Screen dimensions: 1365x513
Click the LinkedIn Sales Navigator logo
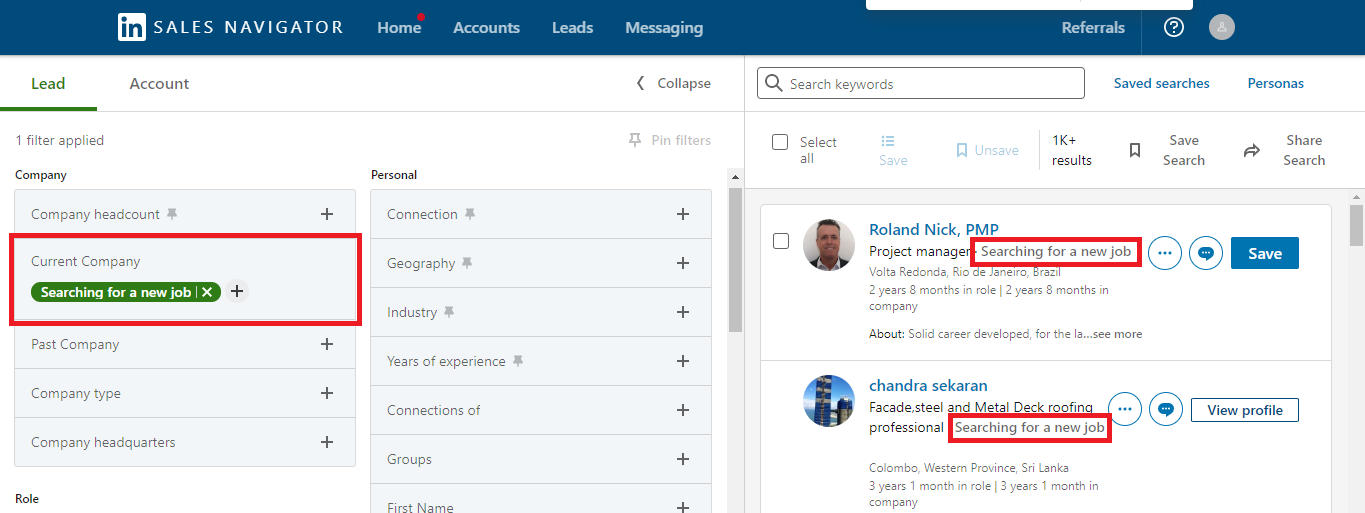(x=230, y=27)
